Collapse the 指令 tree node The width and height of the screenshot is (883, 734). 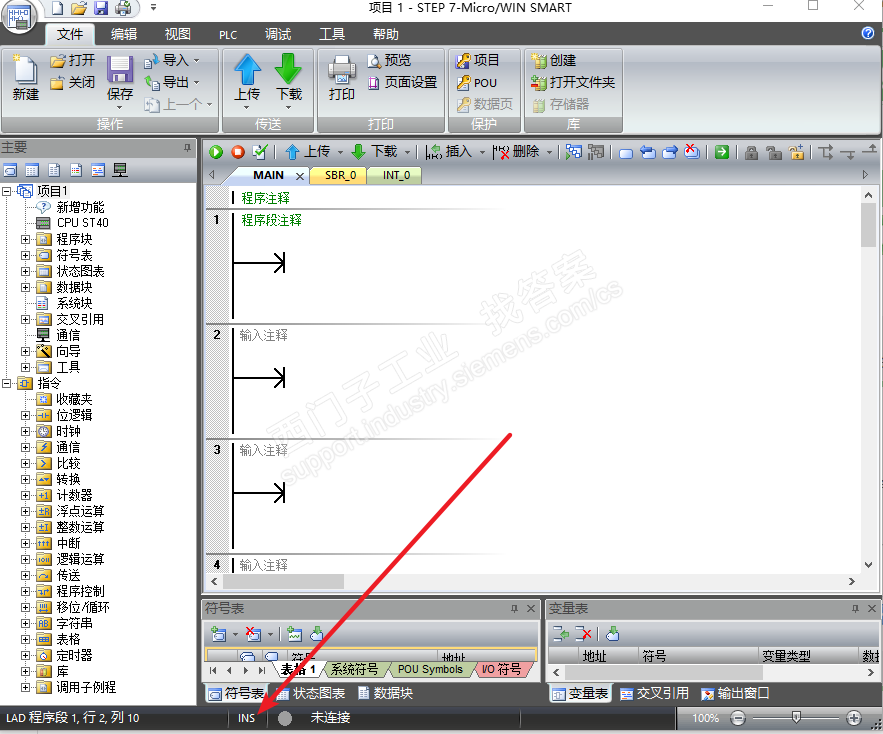click(x=7, y=383)
